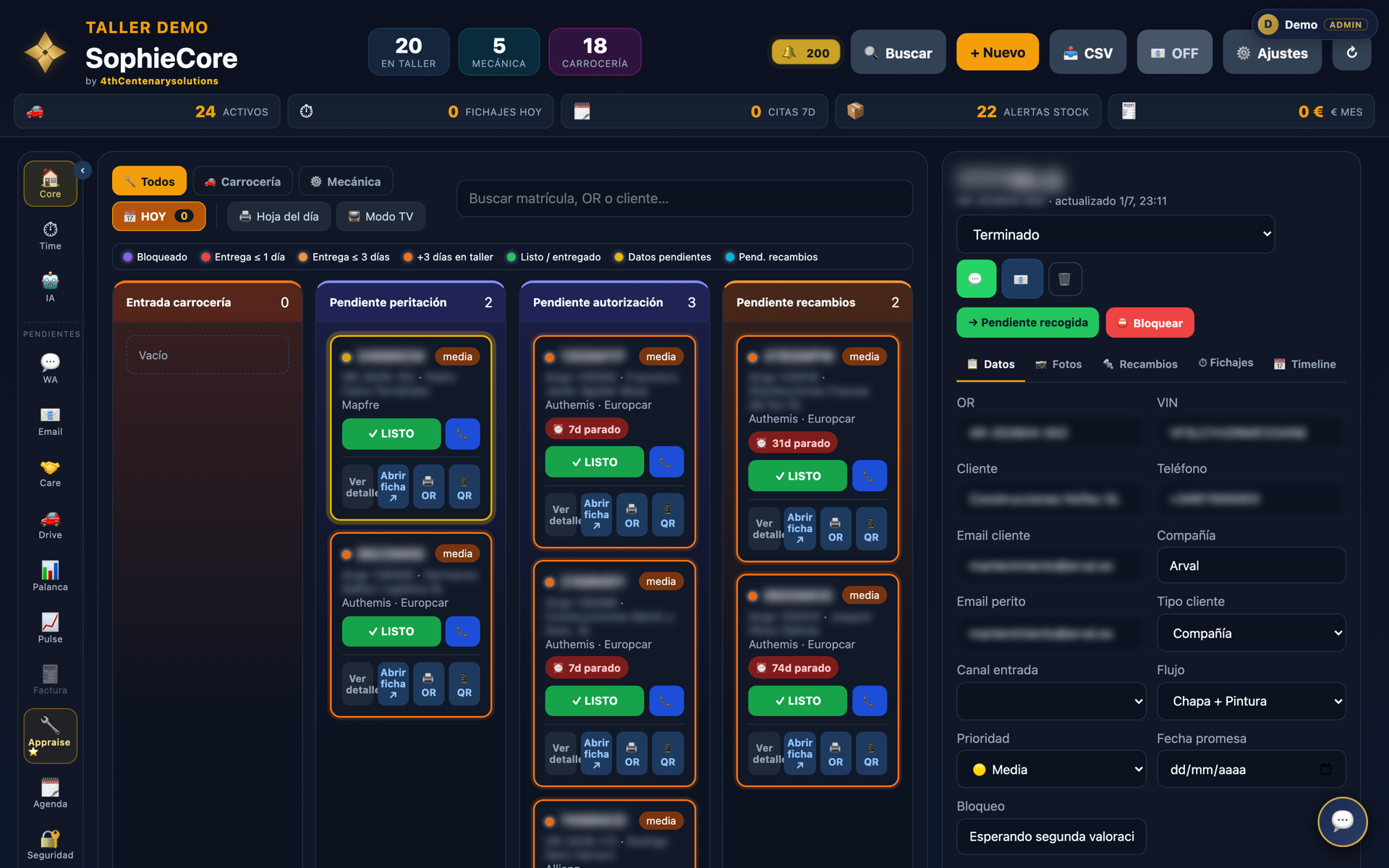This screenshot has width=1389, height=868.
Task: Switch to the Timeline tab
Action: (x=1304, y=364)
